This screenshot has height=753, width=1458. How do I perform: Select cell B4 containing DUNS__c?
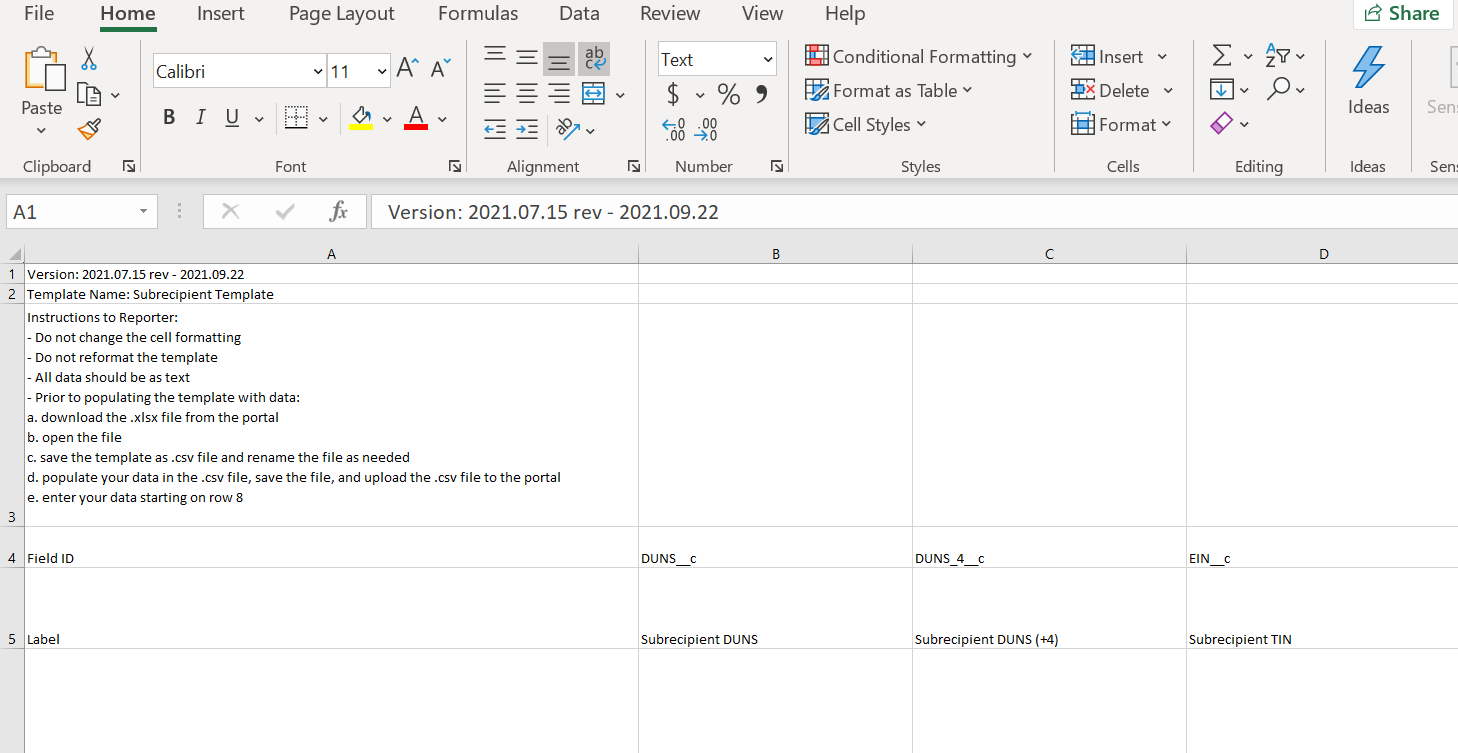click(775, 558)
